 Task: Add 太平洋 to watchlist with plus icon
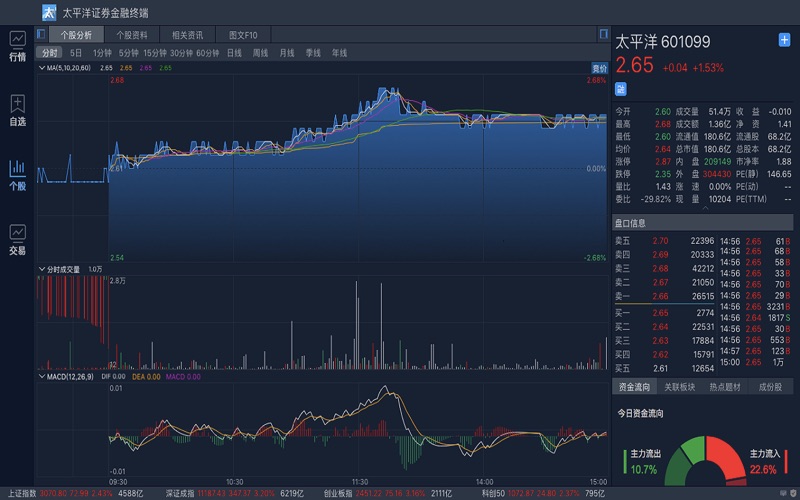point(784,40)
